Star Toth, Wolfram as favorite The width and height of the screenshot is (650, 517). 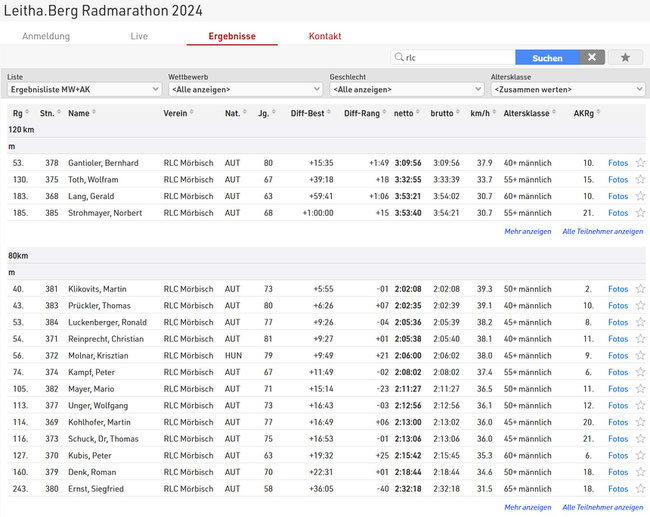(x=640, y=180)
